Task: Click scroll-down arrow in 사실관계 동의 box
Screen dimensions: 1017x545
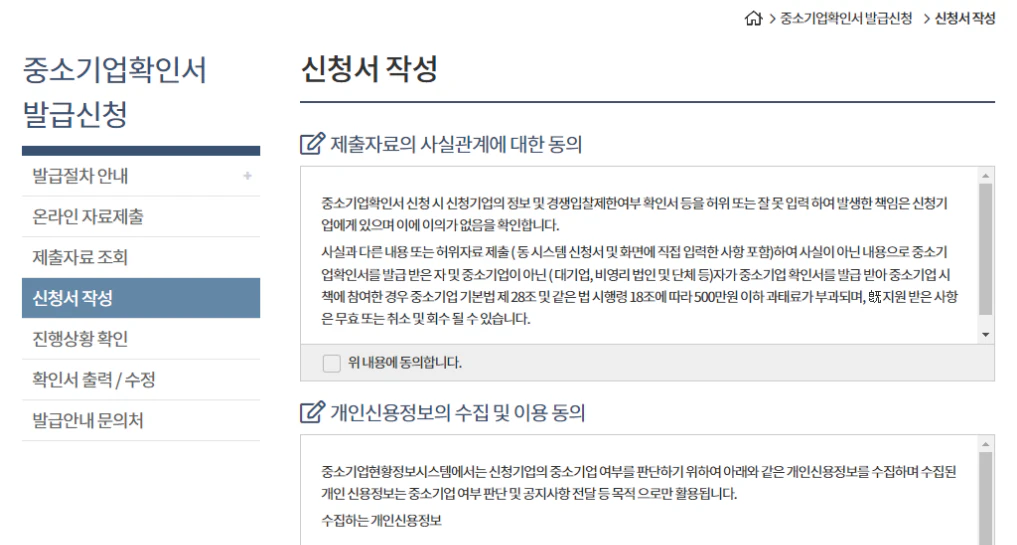Action: (x=985, y=335)
